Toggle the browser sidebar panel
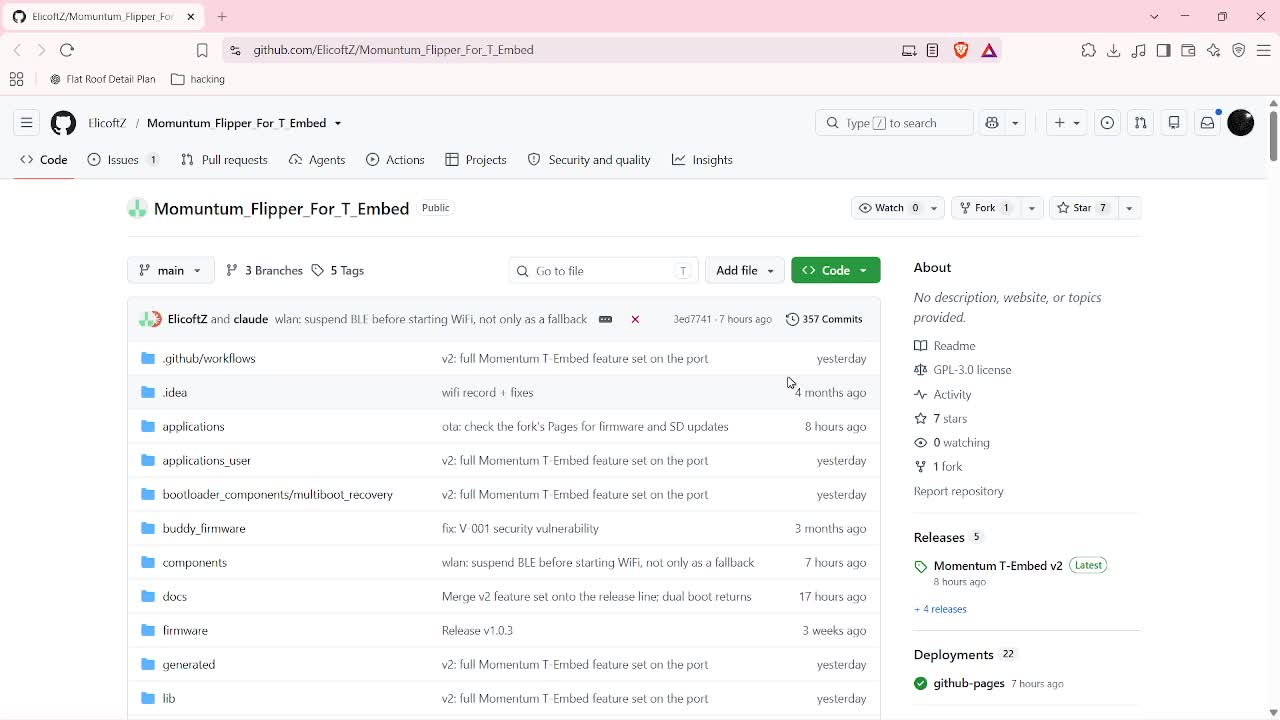1280x720 pixels. 1163,50
